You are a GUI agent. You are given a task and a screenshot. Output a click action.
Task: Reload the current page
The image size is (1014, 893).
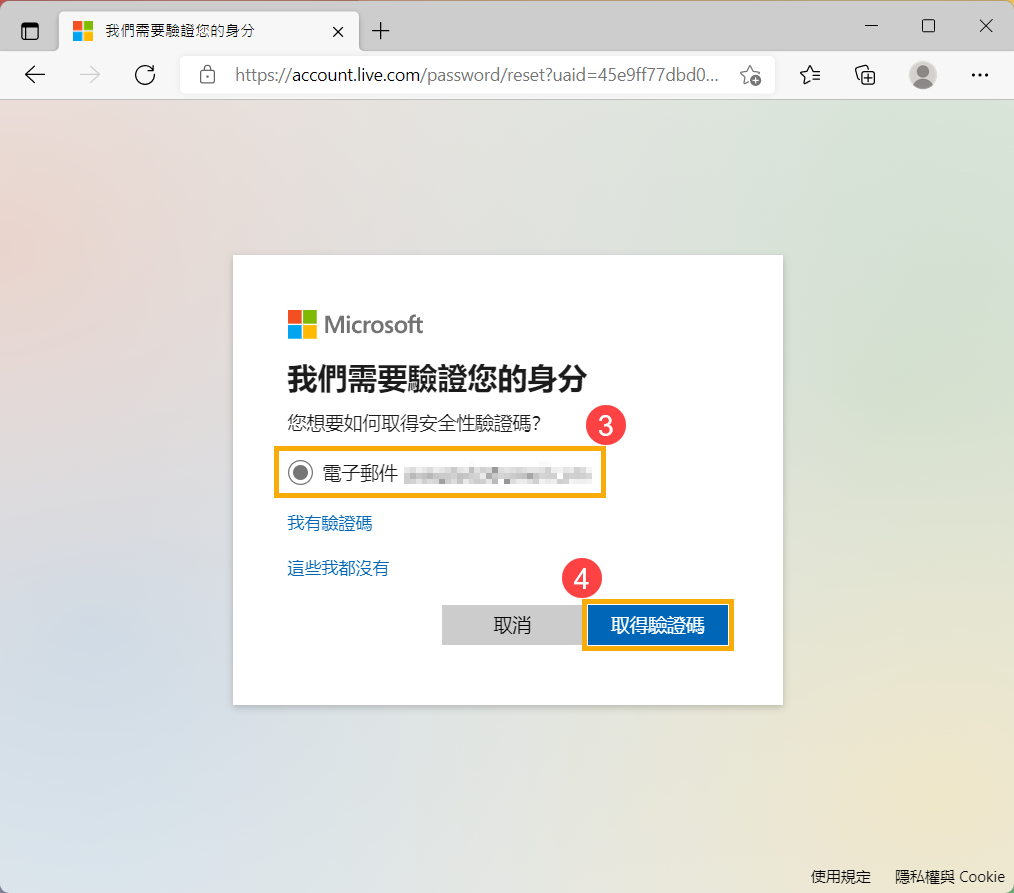(x=145, y=75)
